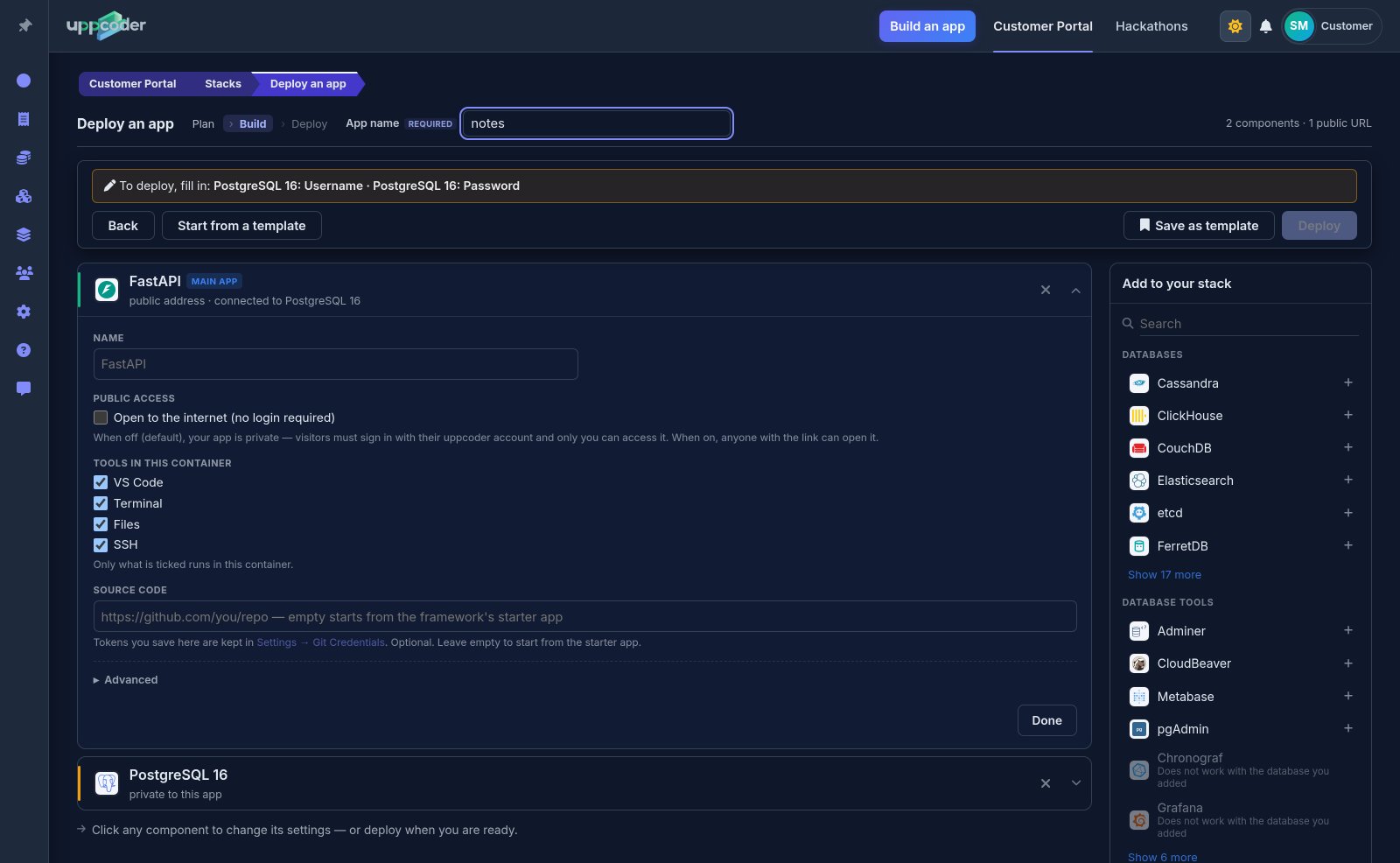This screenshot has height=863, width=1400.
Task: Collapse the FastAPI card chevron
Action: (x=1076, y=290)
